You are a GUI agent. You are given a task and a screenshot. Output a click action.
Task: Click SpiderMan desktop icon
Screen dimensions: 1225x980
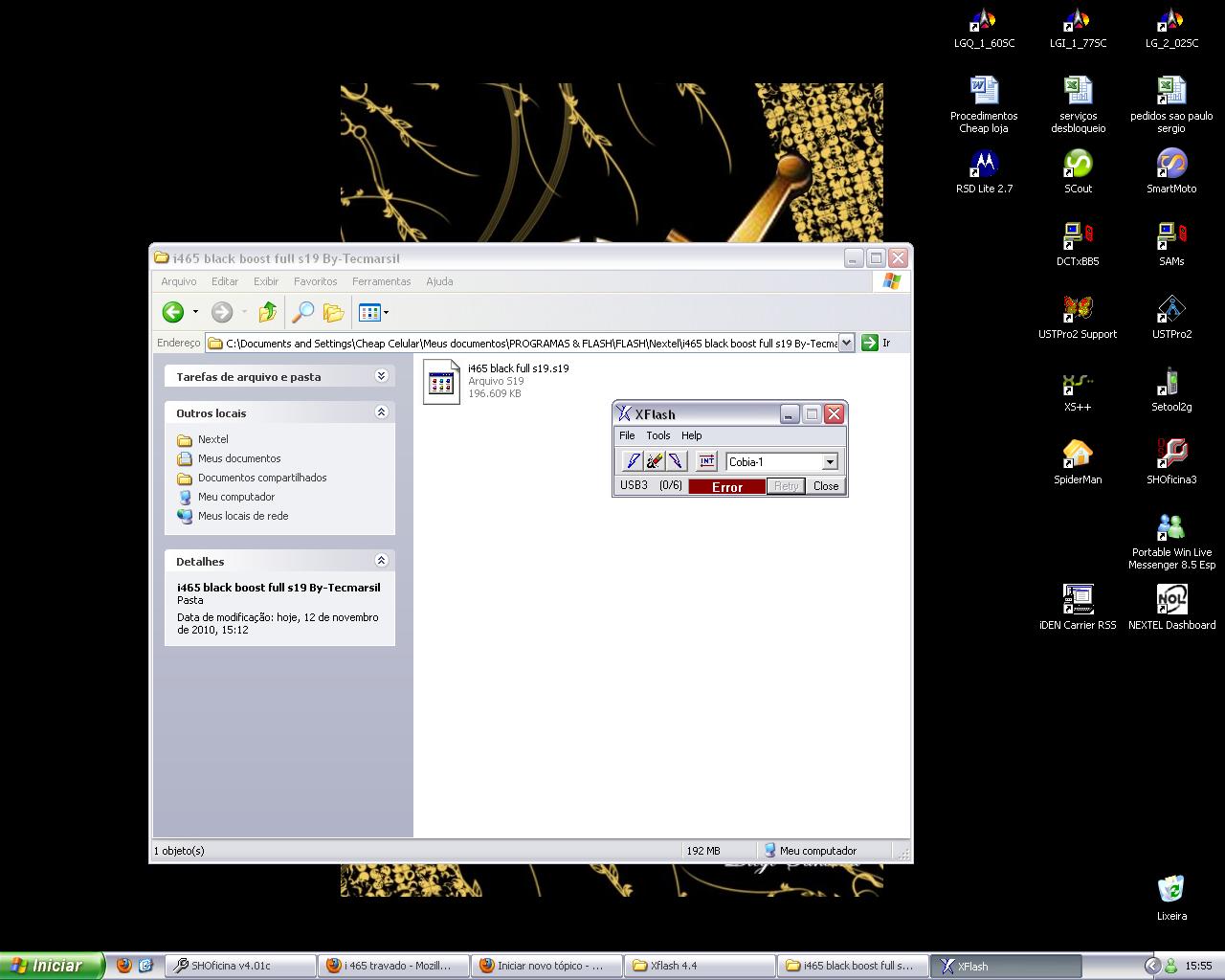[1078, 463]
